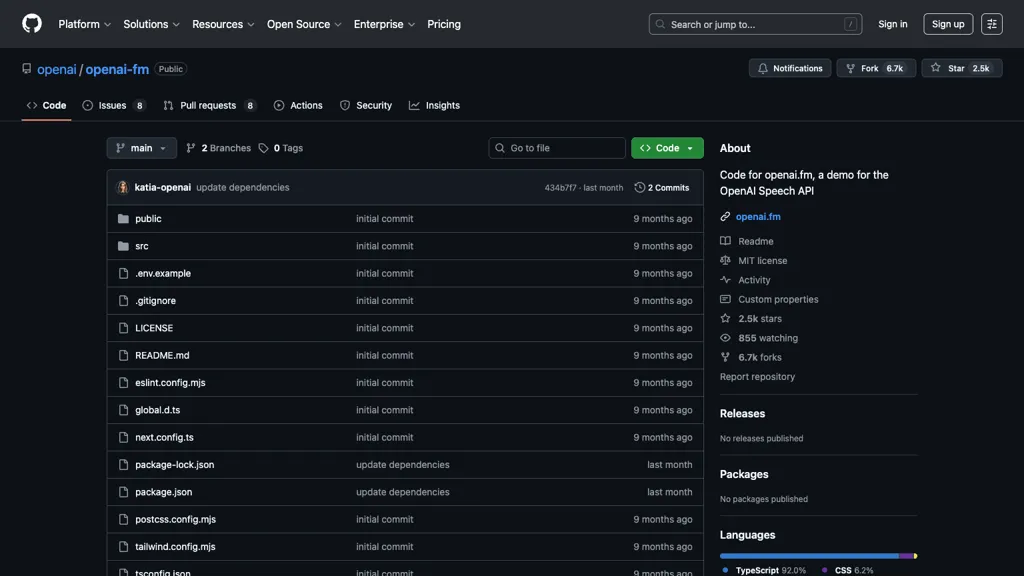
Task: Click the blue TypeScript language dot
Action: click(725, 570)
